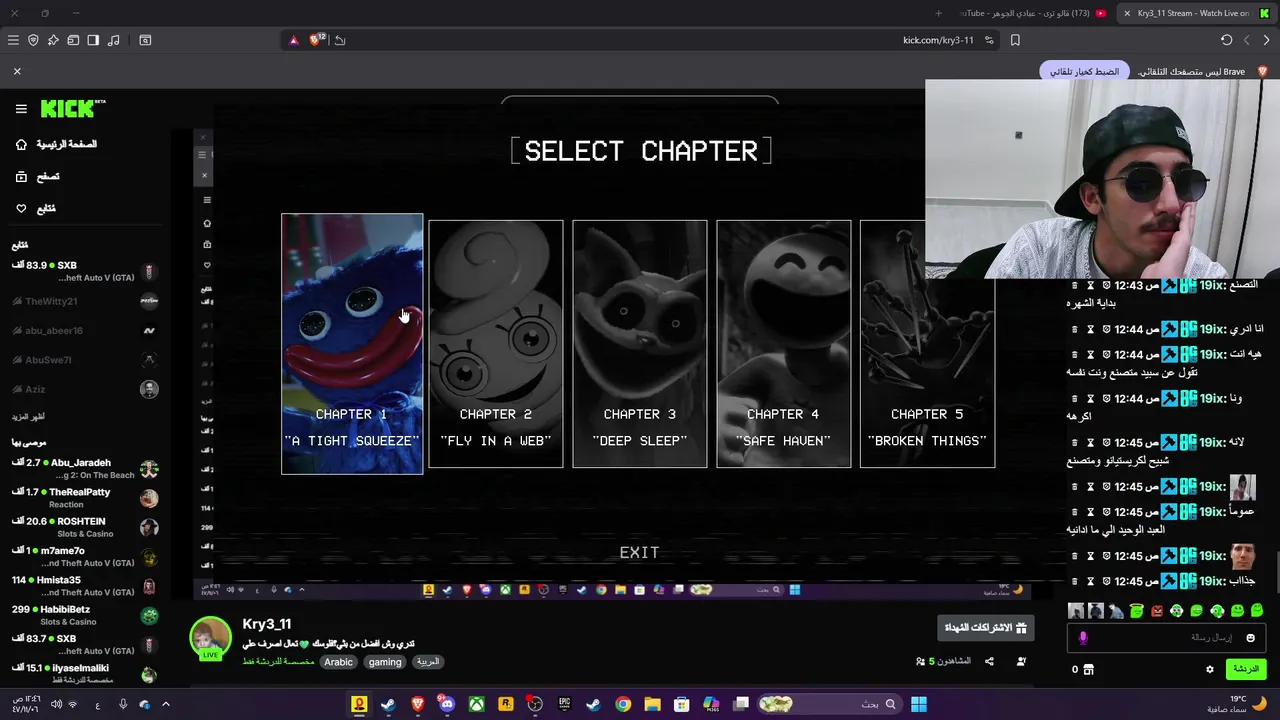1280x720 pixels.
Task: Expand 'show more' under followed channels
Action: [28, 416]
